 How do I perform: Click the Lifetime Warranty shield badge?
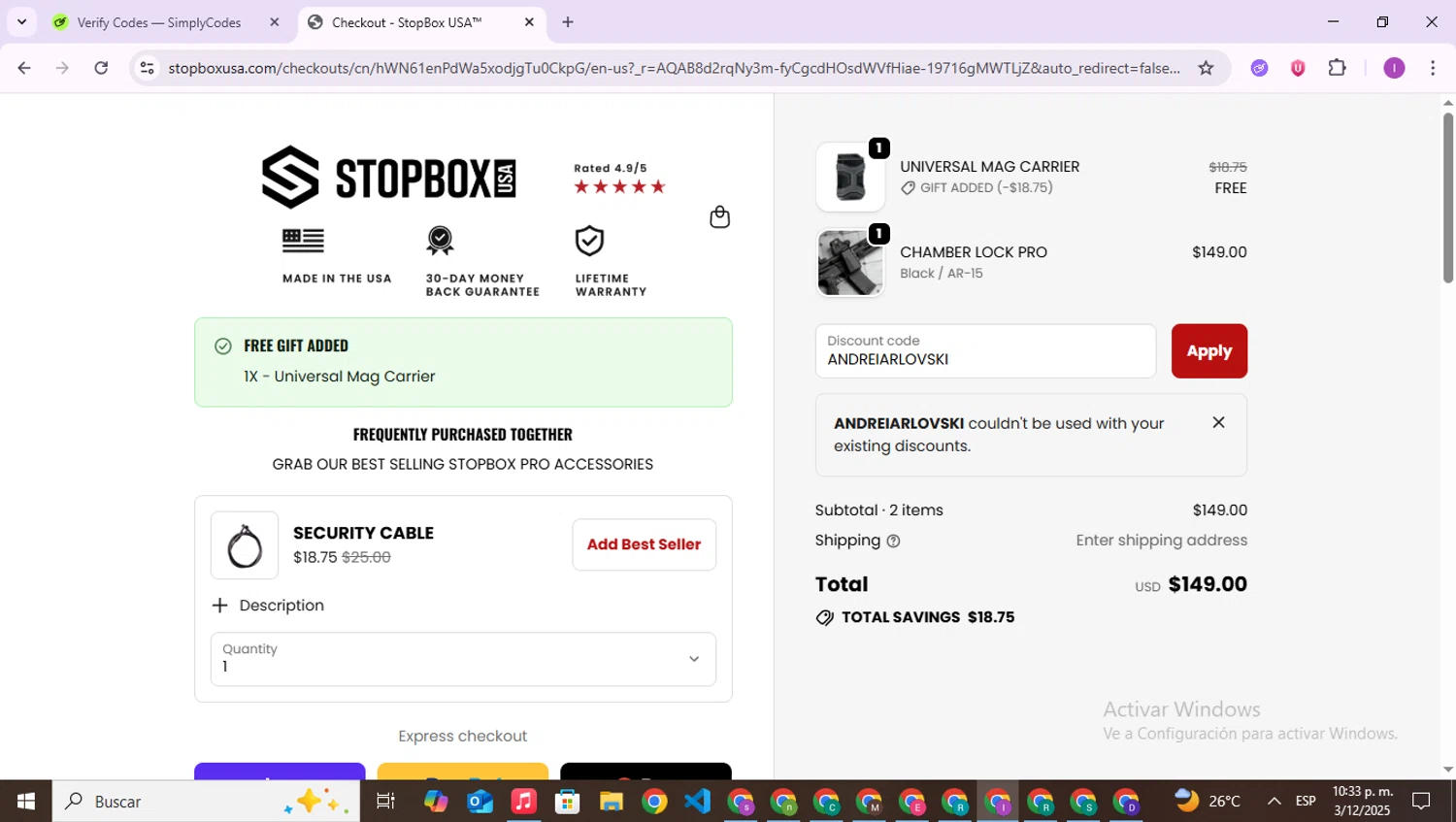tap(611, 261)
